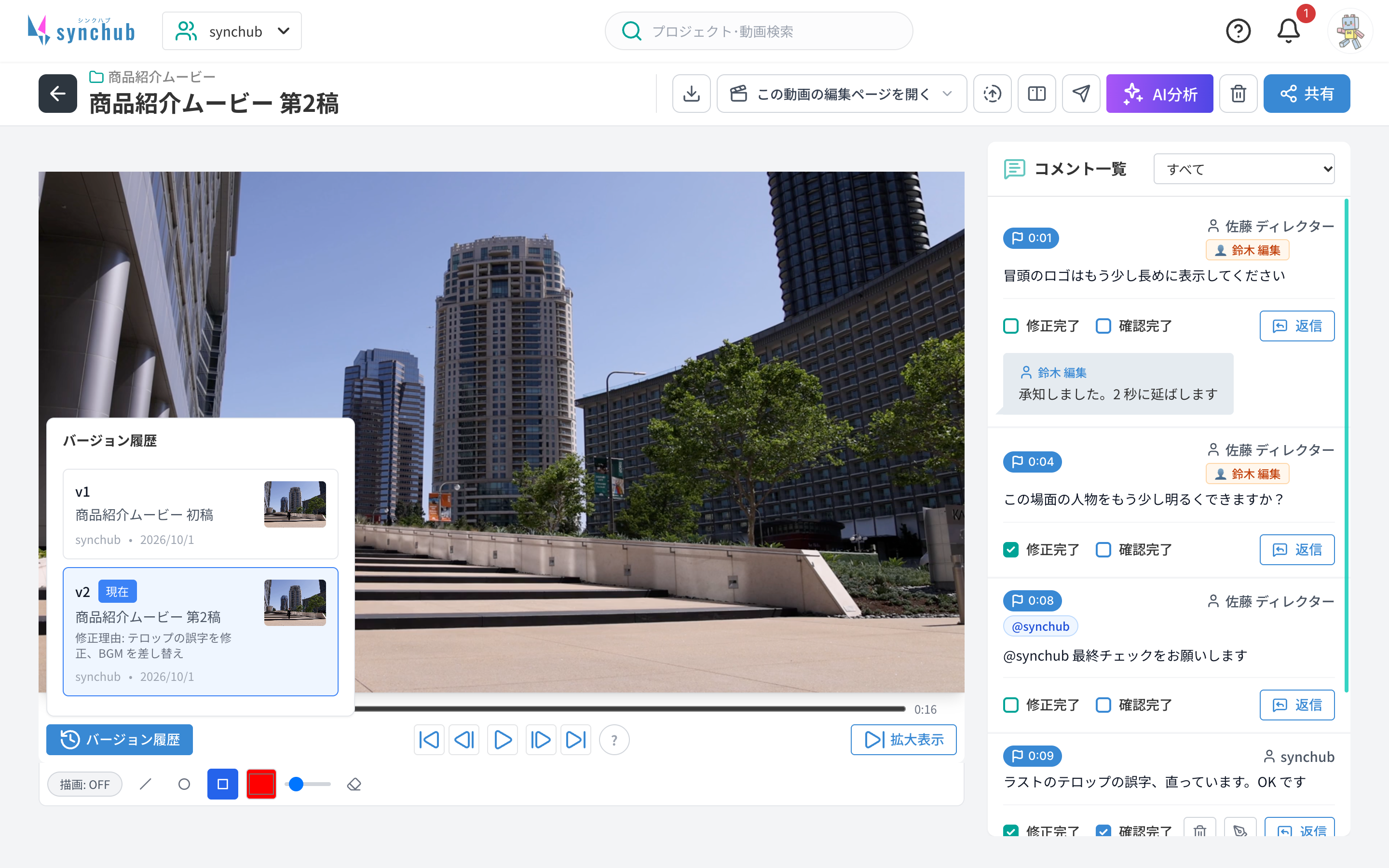Toggle the バージョン履歴 button
1389x868 pixels.
tap(120, 739)
